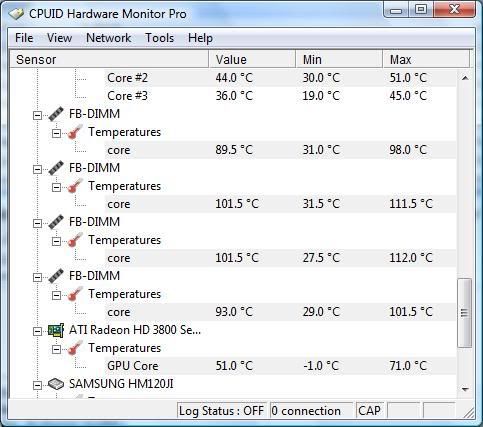Click the vertical scrollbar thumb
This screenshot has height=427, width=483.
coord(464,313)
